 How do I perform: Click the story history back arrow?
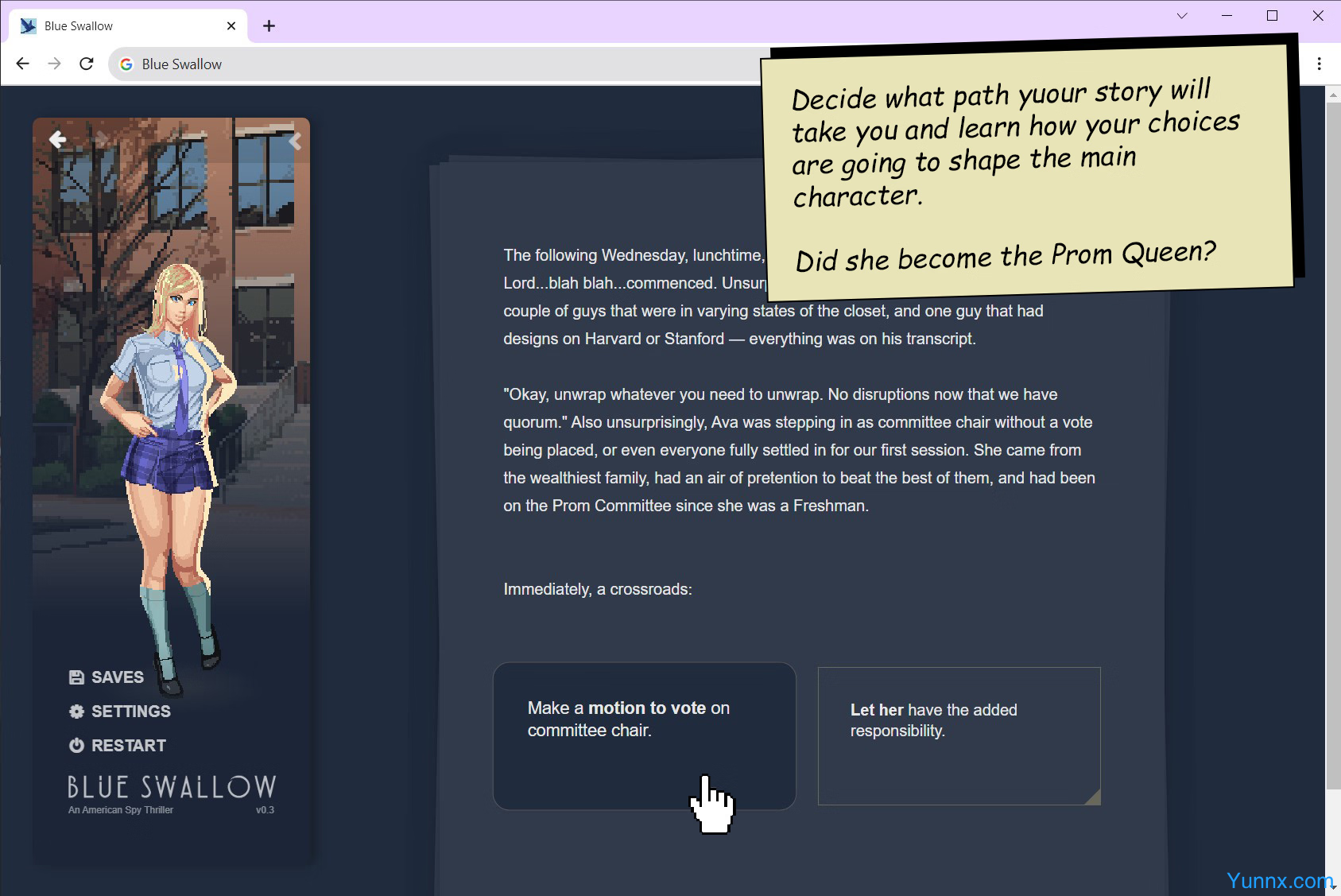[x=57, y=140]
